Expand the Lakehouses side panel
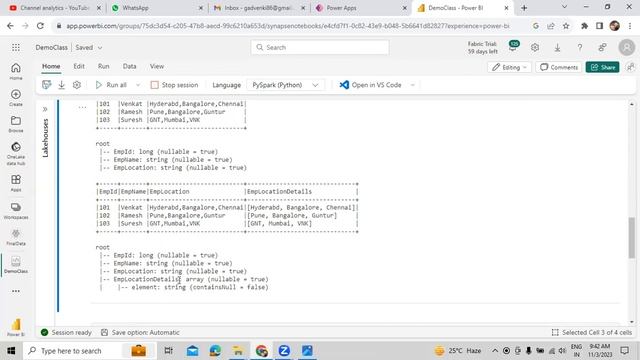Screen dimensions: 640x360 (45, 109)
